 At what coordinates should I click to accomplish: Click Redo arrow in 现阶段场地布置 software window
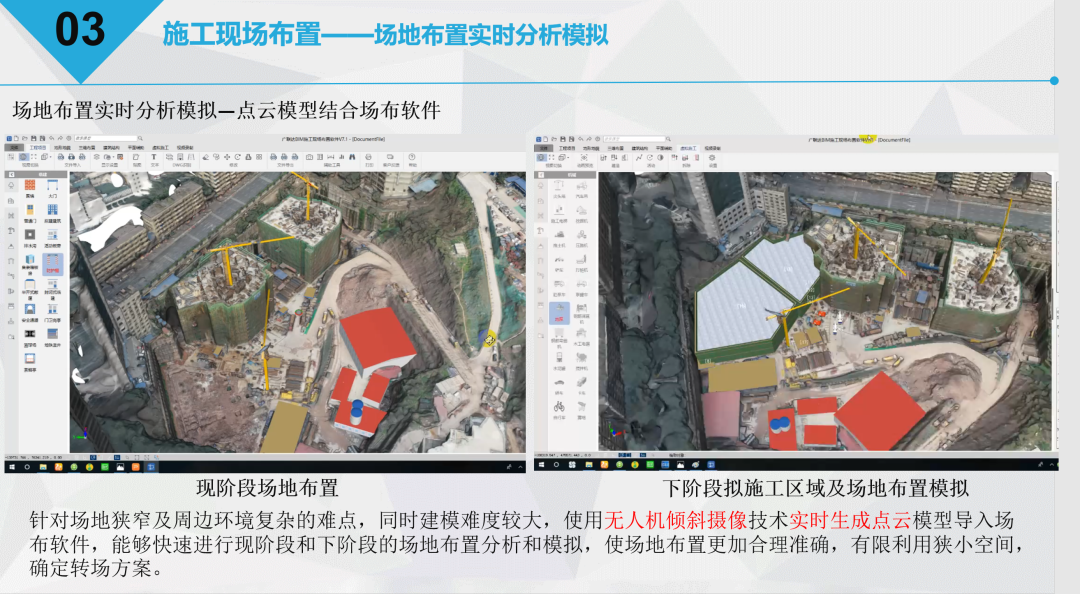60,139
